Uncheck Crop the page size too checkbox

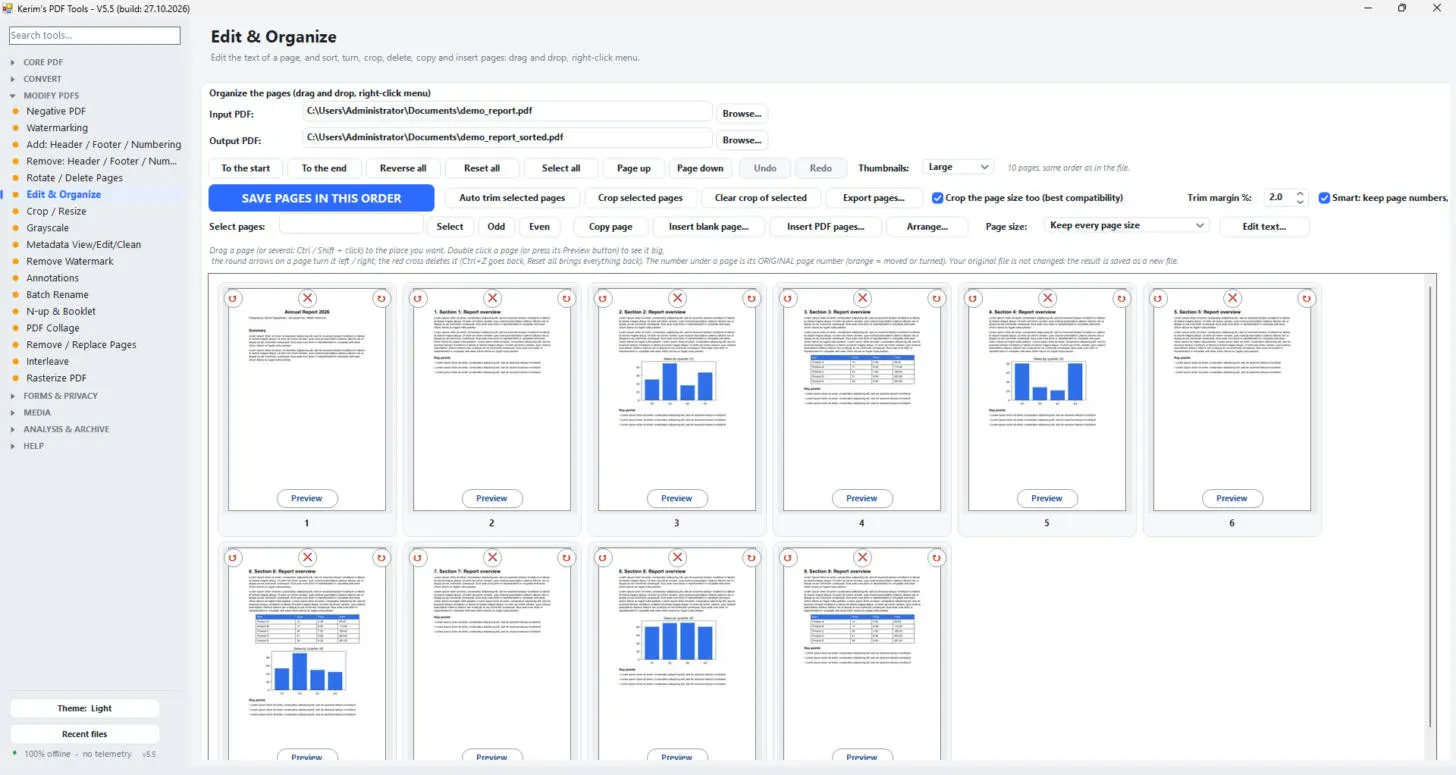(x=938, y=198)
